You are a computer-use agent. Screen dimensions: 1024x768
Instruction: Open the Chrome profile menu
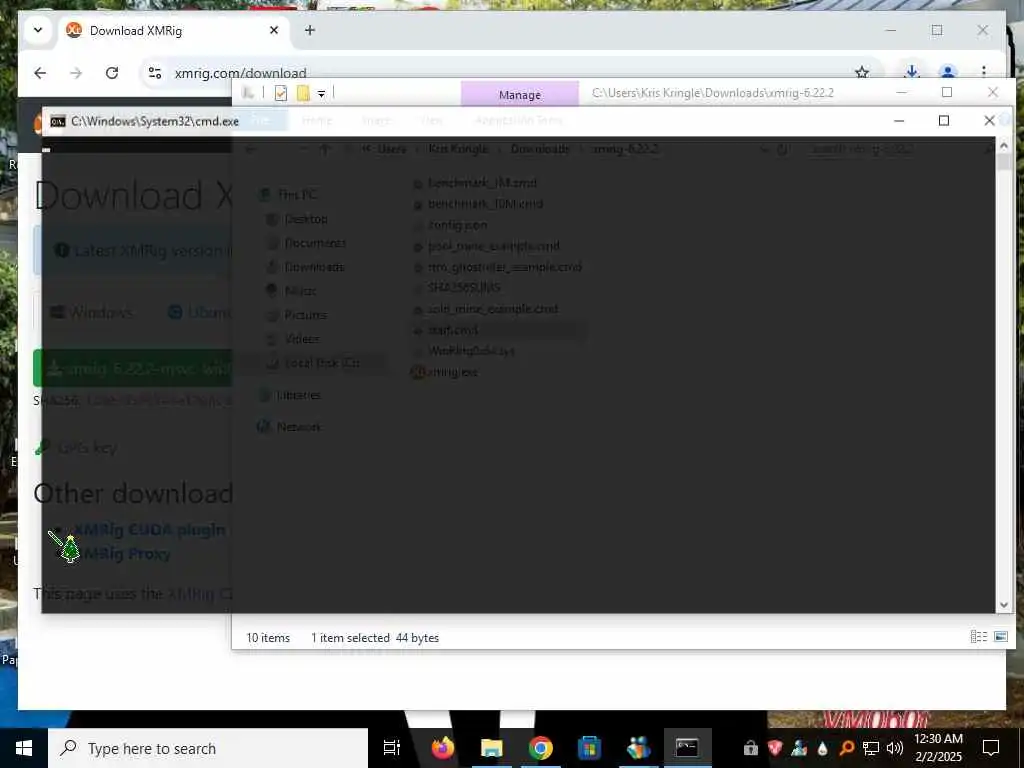(948, 71)
